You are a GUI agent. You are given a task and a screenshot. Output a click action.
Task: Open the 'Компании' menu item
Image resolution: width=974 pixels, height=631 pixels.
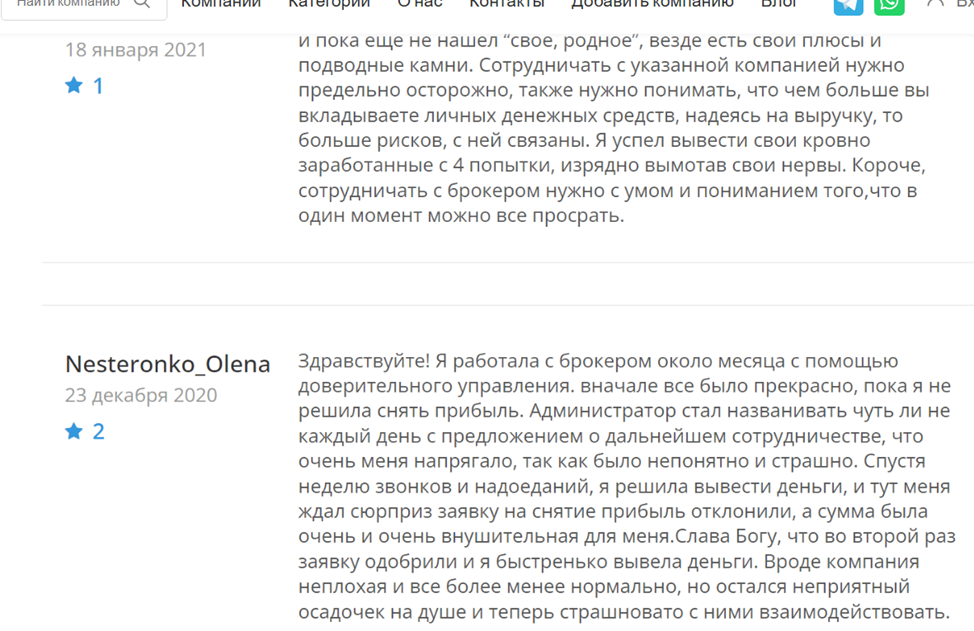point(221,4)
